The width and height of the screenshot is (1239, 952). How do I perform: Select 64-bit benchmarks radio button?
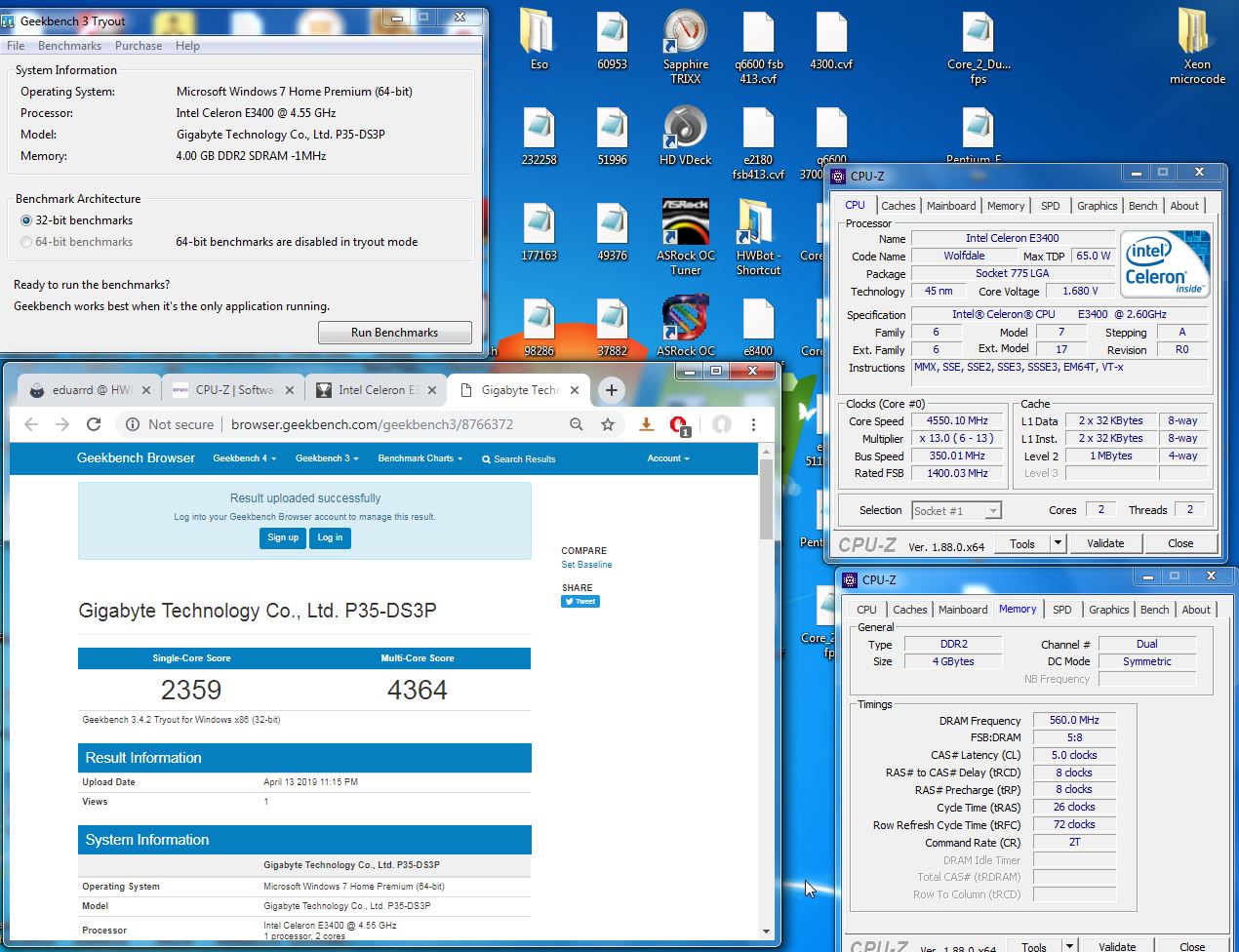pos(26,242)
